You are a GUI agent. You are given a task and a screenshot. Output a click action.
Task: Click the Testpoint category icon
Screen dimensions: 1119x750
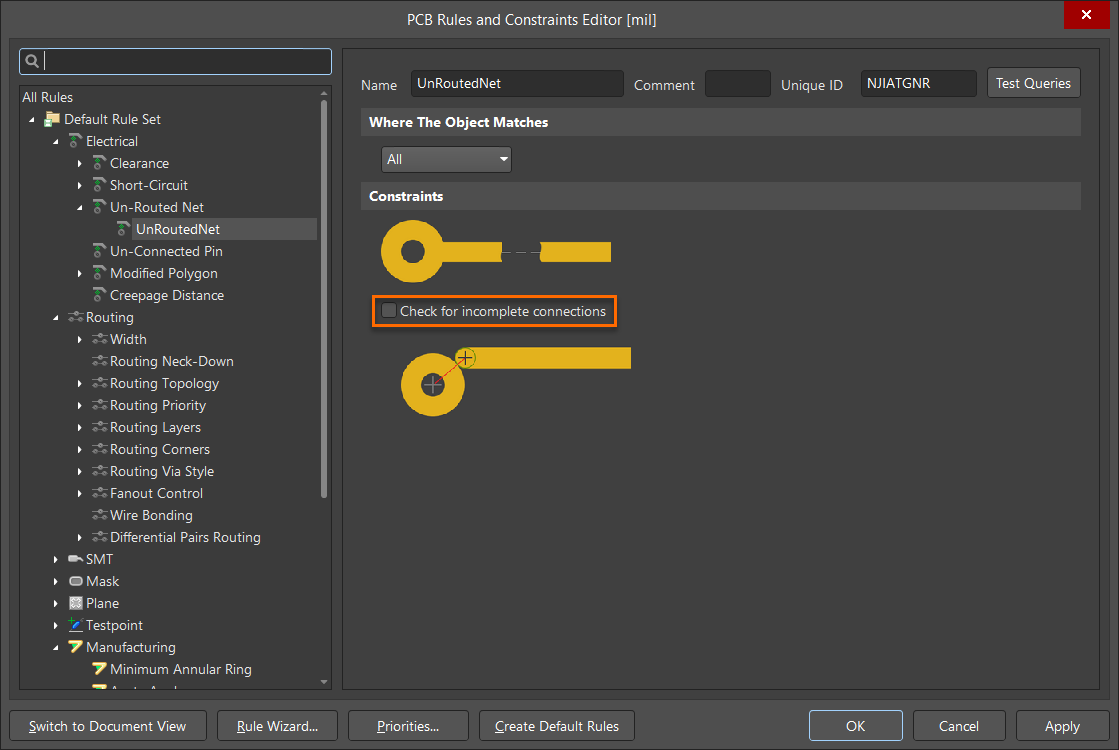75,625
